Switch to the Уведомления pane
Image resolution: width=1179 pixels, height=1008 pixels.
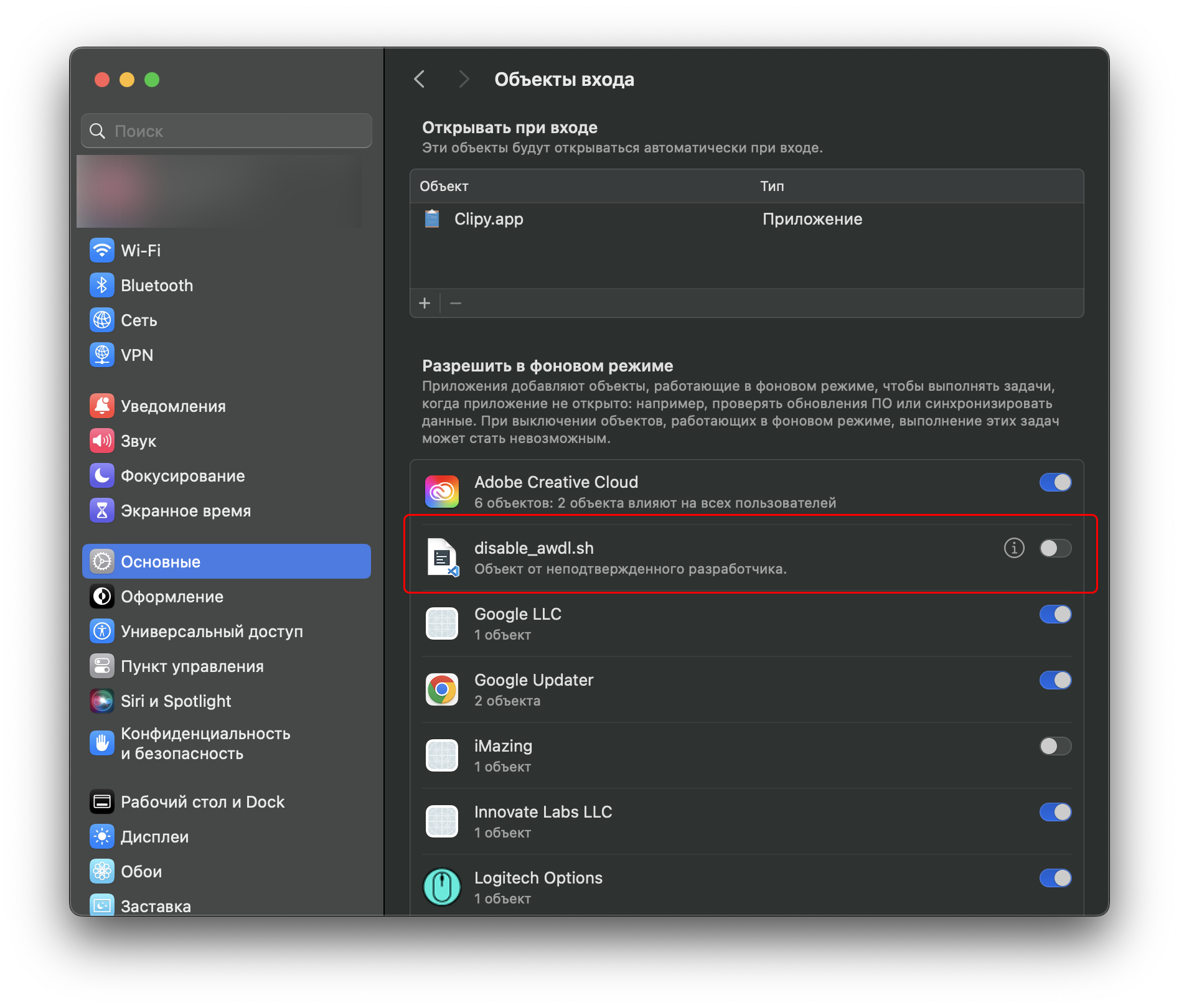(227, 406)
